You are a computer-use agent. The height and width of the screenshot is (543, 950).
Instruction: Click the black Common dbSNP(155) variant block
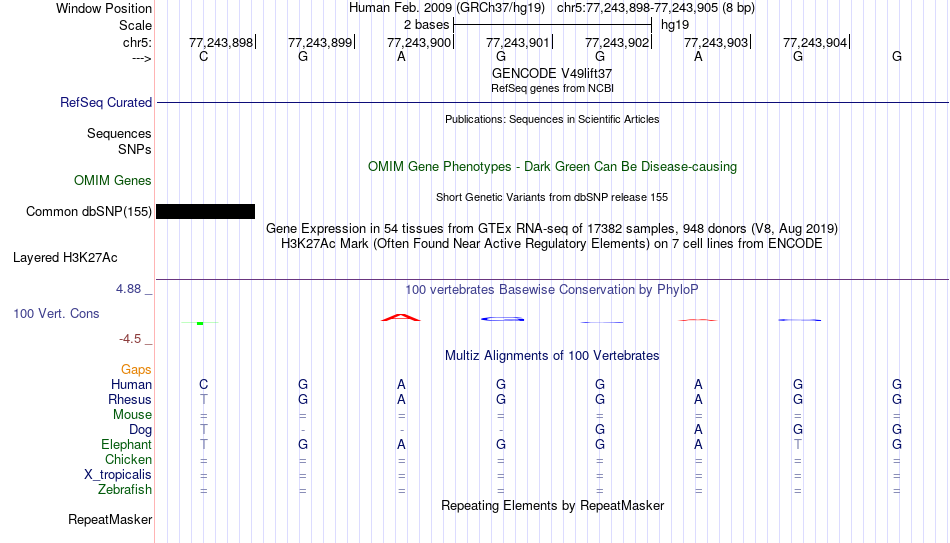point(205,212)
